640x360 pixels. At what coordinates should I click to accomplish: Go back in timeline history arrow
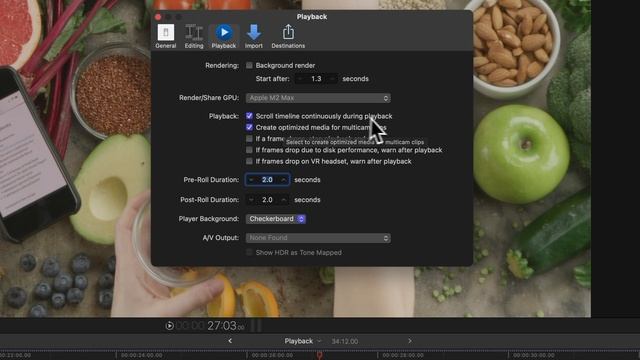[230, 341]
